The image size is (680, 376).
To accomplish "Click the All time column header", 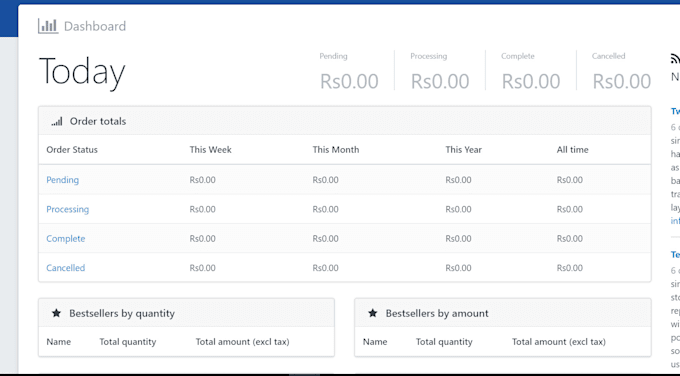I will click(572, 150).
